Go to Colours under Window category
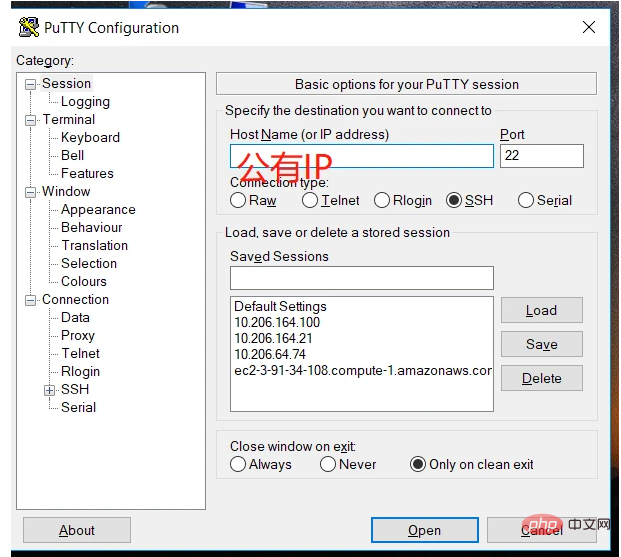 [83, 282]
